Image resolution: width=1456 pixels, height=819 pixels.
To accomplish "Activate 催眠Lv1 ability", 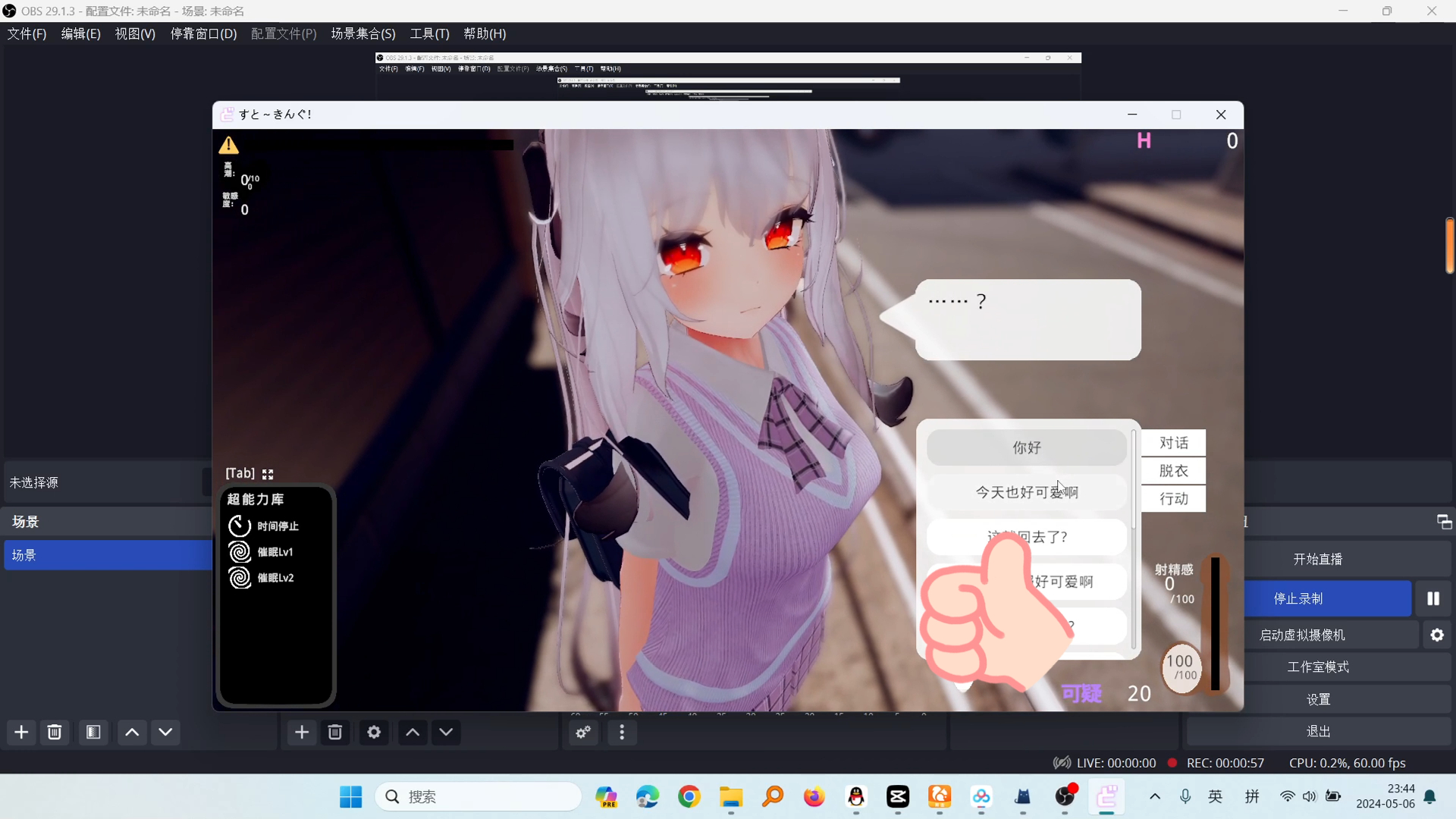I will (262, 551).
